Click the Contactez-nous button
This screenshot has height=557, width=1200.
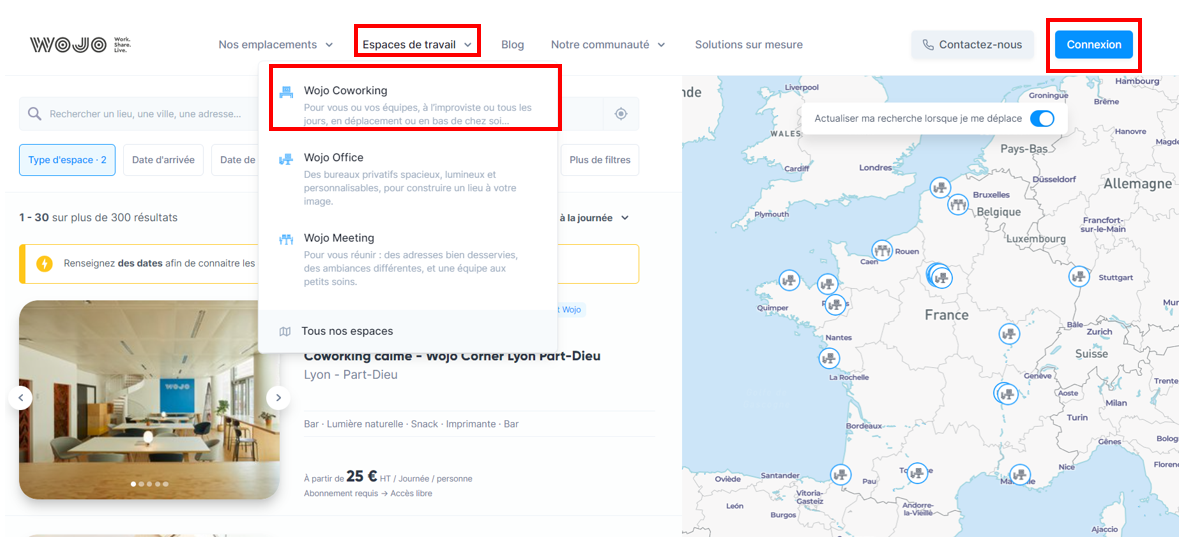[972, 44]
